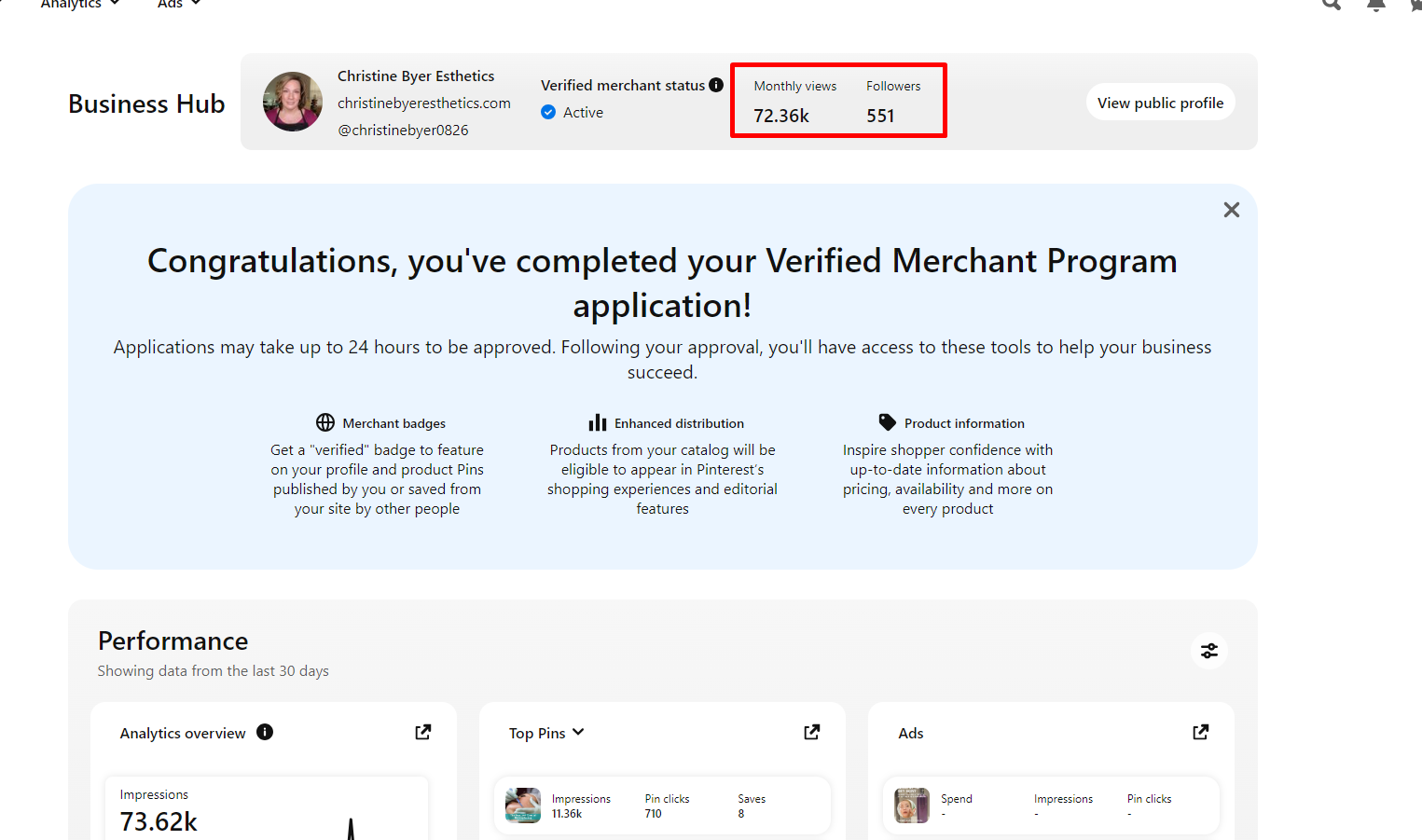The image size is (1422, 840).
Task: Open Ads card external link icon
Action: [x=1200, y=732]
